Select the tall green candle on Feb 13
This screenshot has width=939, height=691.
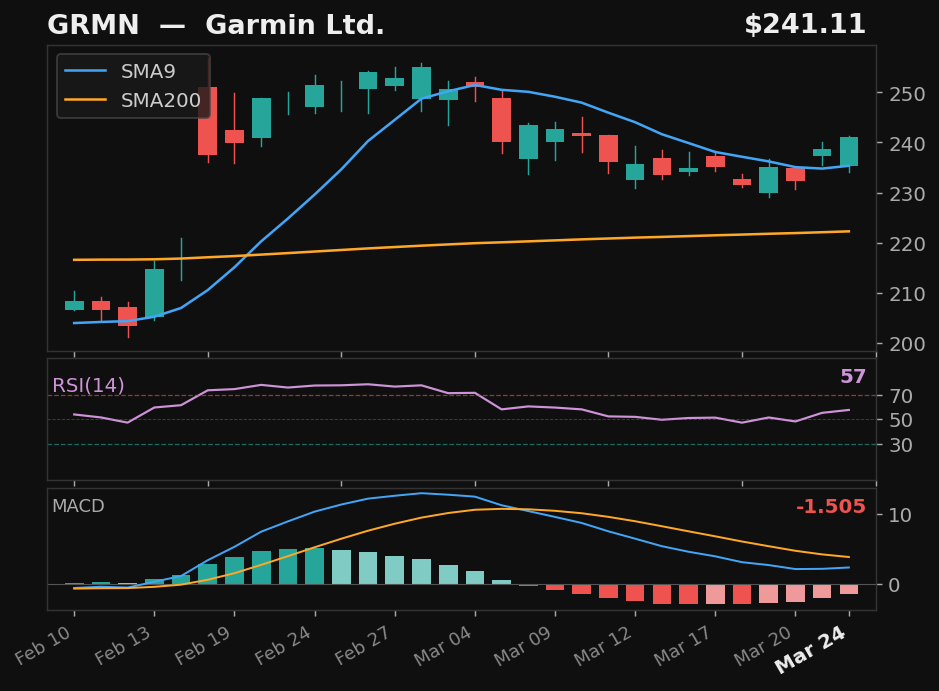point(155,290)
